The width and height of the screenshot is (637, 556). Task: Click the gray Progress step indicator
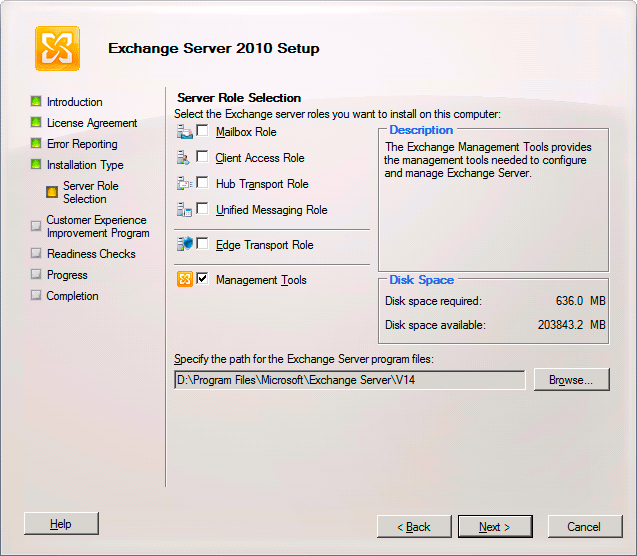coord(36,274)
